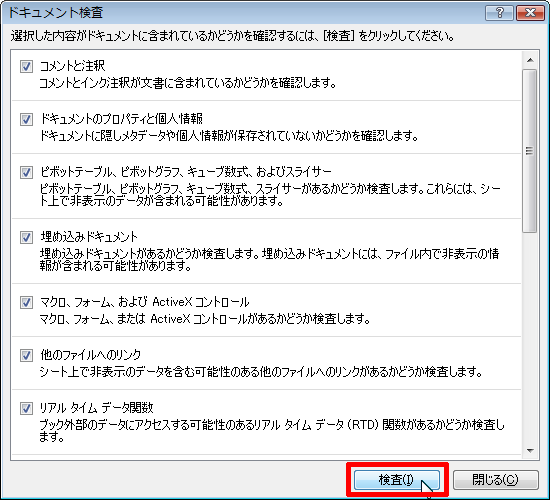
Task: Click the vertical scrollbar thumb
Action: [x=530, y=151]
